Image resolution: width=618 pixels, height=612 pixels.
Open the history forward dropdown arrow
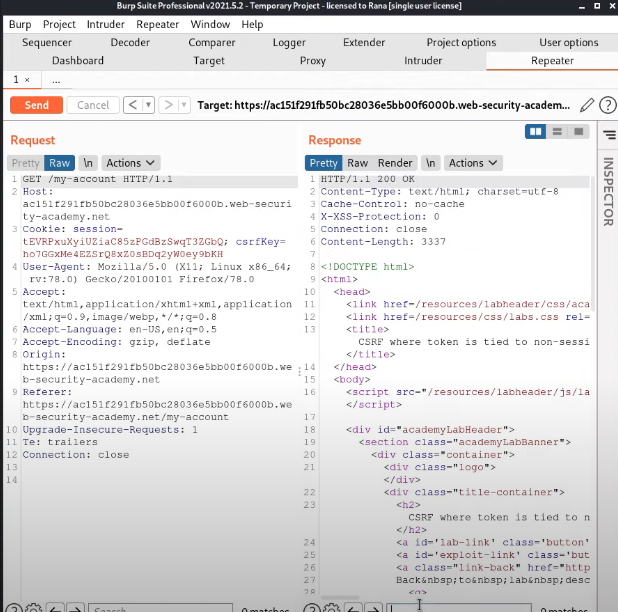tap(184, 105)
